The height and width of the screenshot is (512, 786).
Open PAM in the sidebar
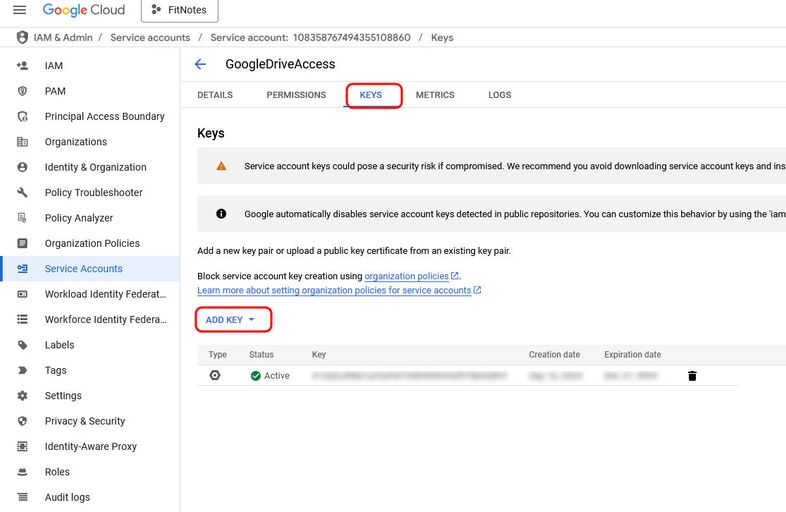coord(55,91)
